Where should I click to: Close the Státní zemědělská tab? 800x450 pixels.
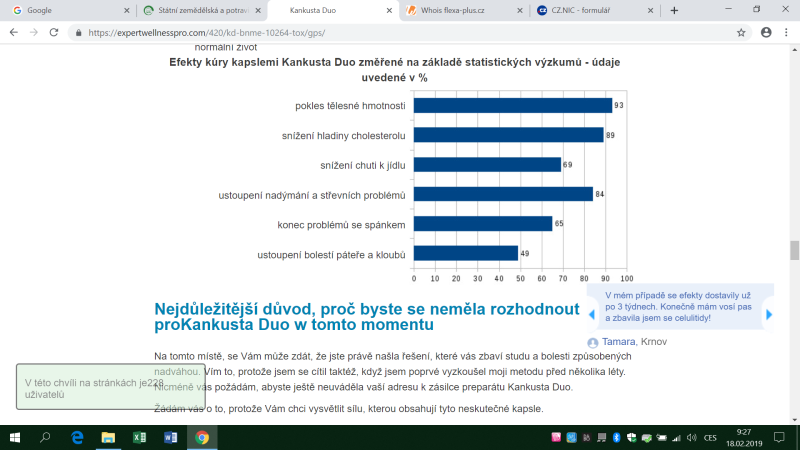pos(258,10)
